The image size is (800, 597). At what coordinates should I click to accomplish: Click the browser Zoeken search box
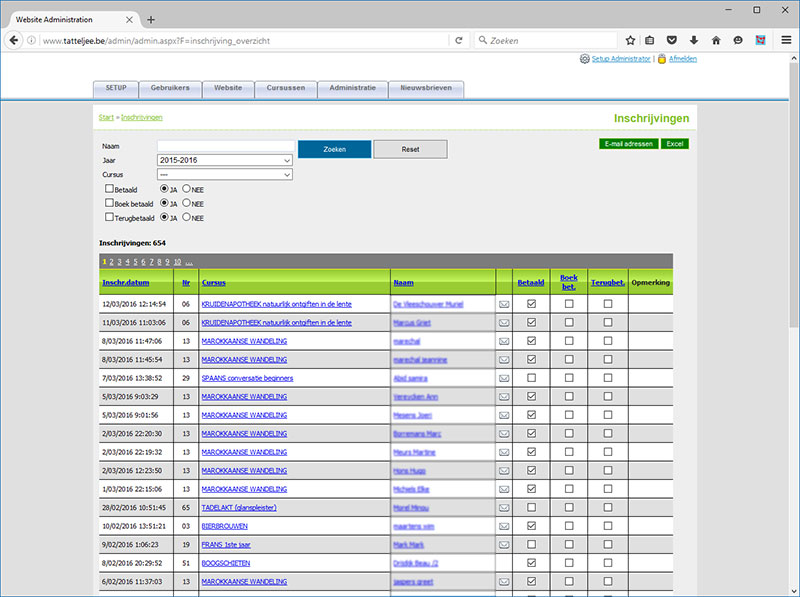546,40
